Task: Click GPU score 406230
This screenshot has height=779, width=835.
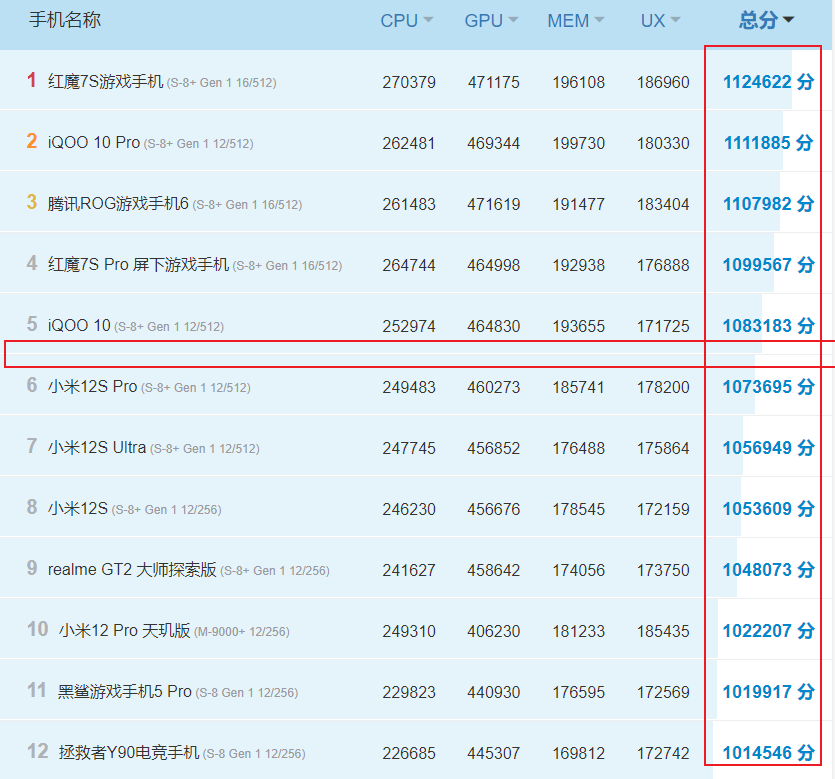Action: pos(494,631)
